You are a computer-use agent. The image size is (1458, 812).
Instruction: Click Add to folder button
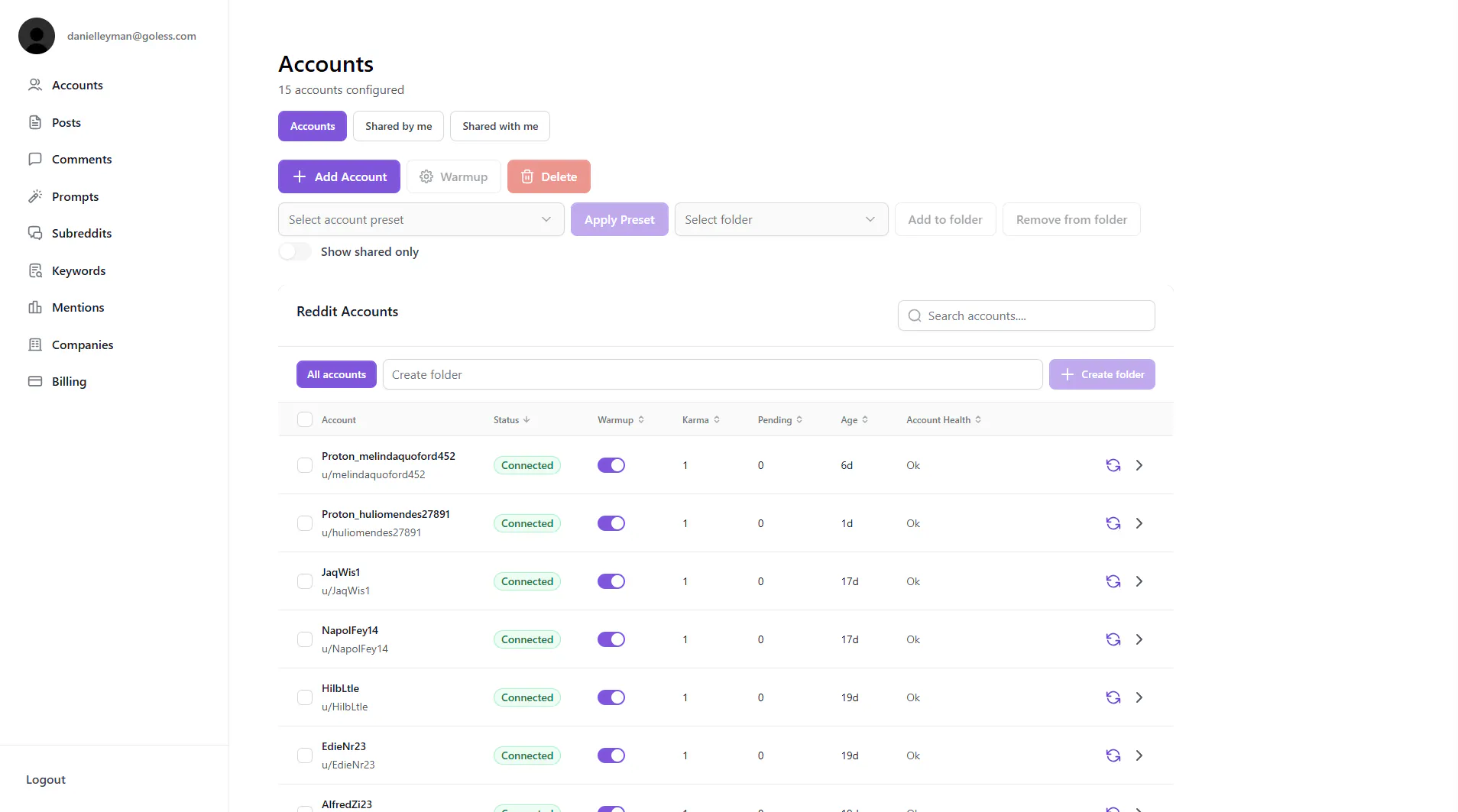945,219
